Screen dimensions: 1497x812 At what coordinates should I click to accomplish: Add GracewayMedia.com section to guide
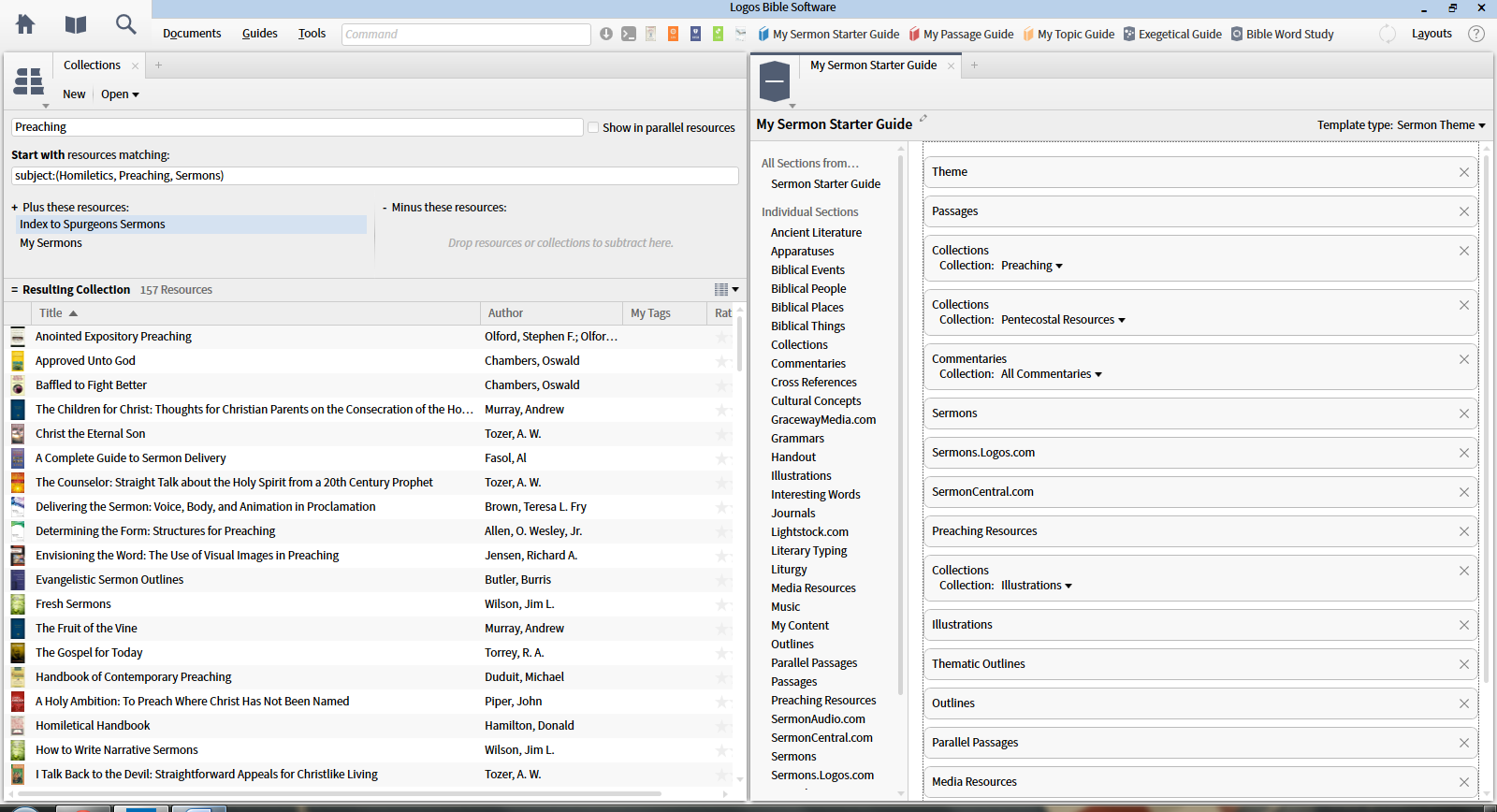click(x=823, y=420)
